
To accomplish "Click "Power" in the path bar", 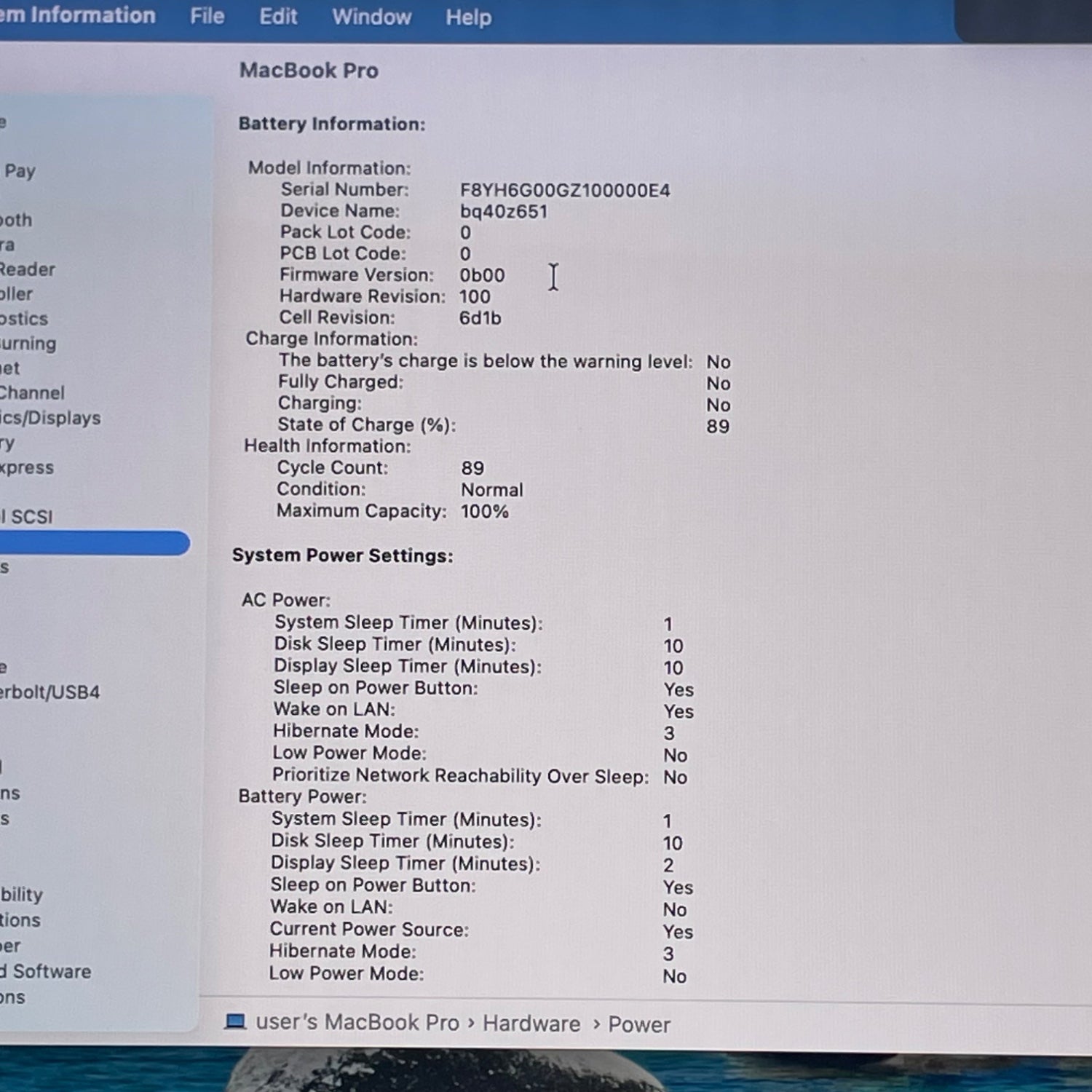I will pos(639,1024).
